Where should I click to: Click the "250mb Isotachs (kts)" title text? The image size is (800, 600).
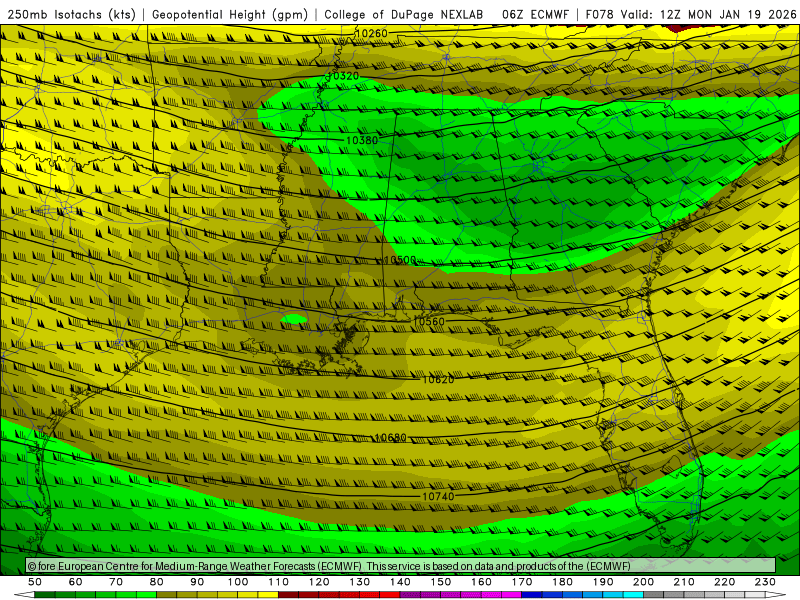tap(71, 14)
